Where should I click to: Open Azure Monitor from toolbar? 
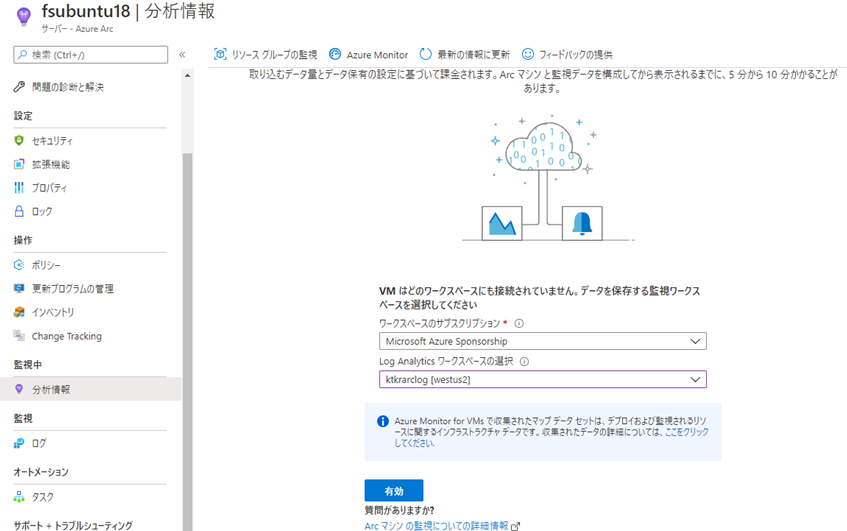pyautogui.click(x=369, y=54)
